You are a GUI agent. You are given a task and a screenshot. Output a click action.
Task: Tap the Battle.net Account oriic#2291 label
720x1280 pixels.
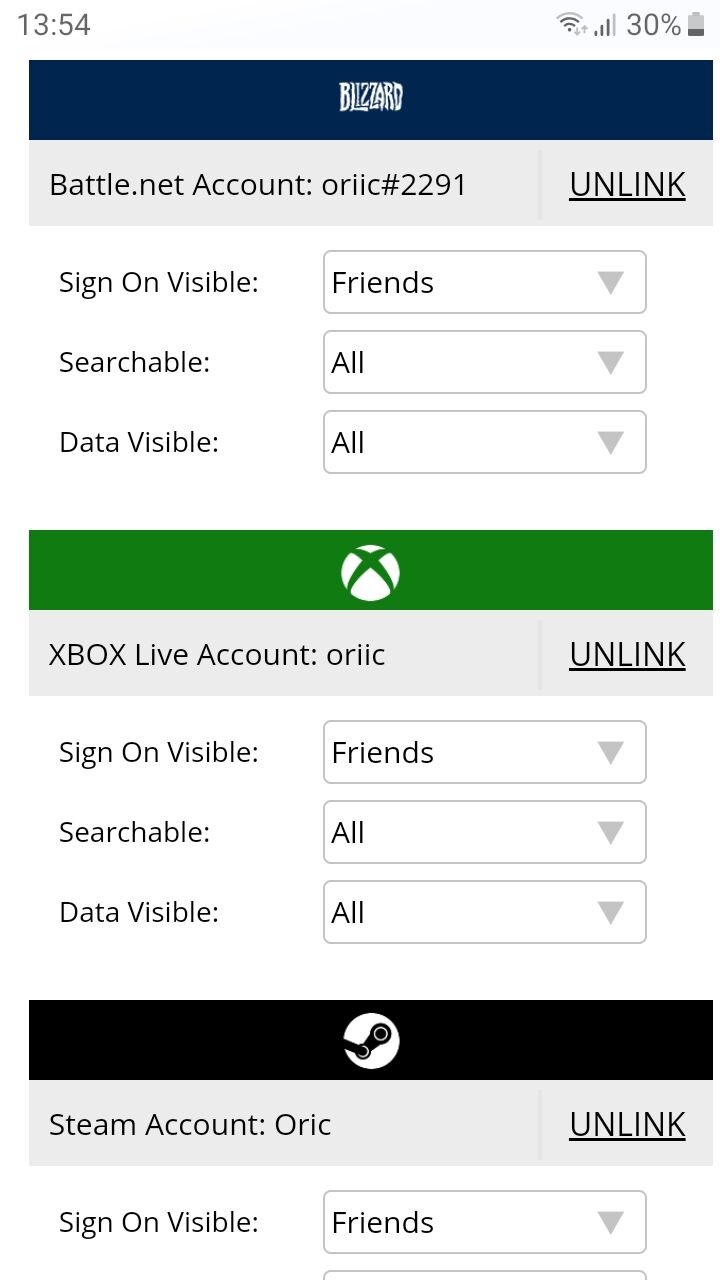(x=257, y=185)
